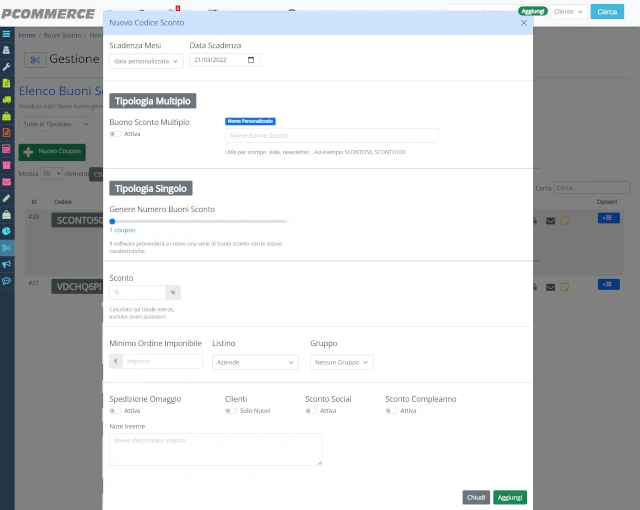Open the hamburger menu in the sidebar

pos(7,34)
